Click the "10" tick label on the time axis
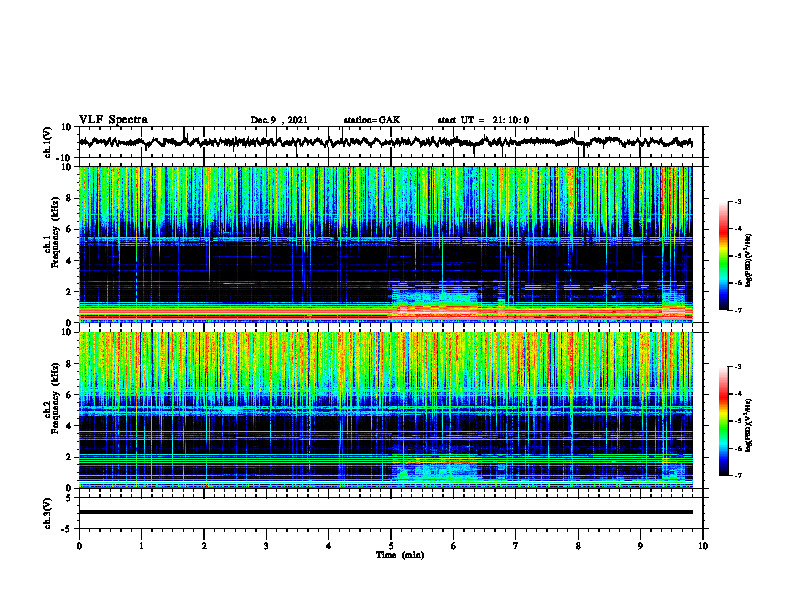The image size is (792, 612). pyautogui.click(x=703, y=546)
